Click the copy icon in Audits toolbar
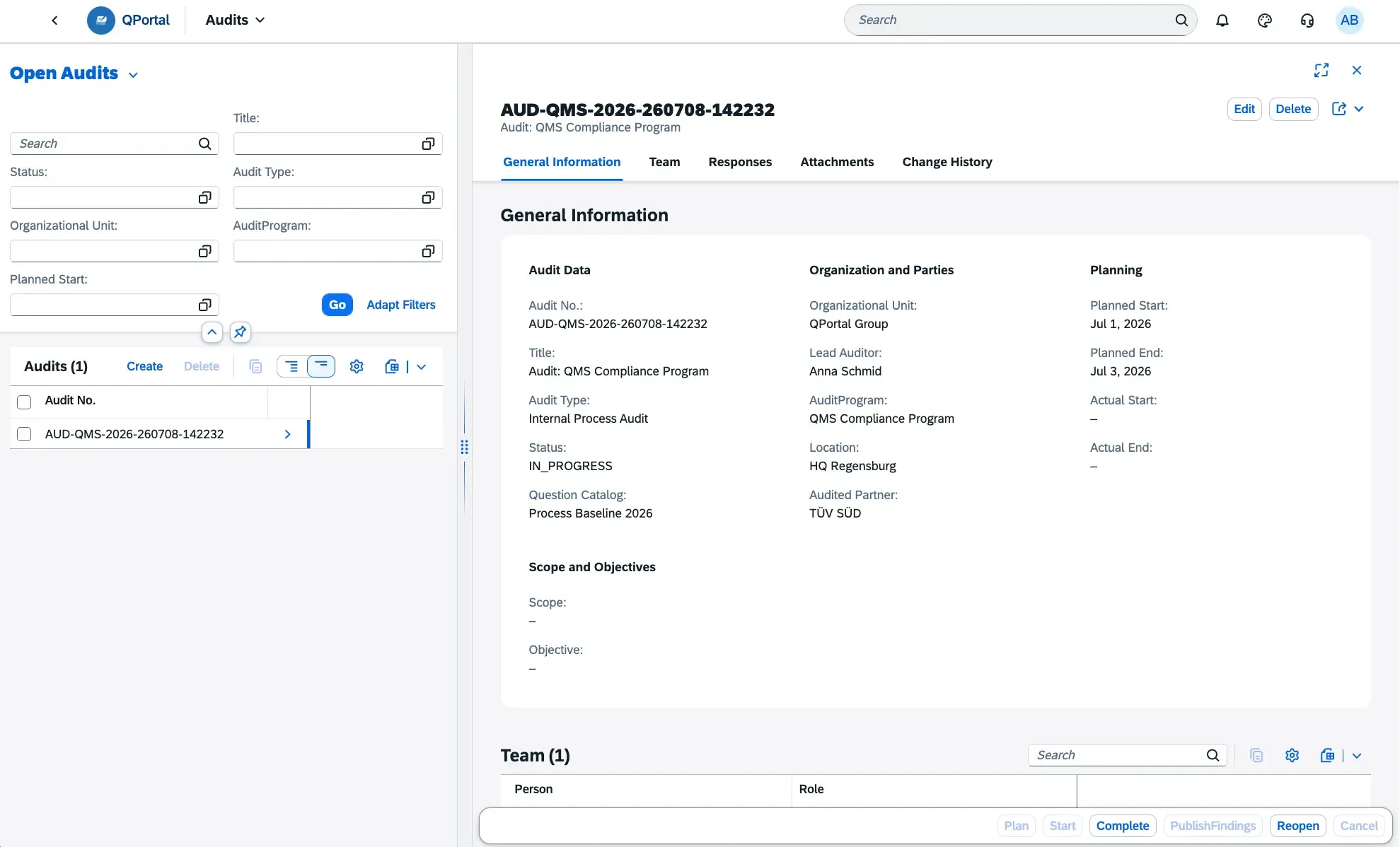Viewport: 1400px width, 847px height. 256,366
